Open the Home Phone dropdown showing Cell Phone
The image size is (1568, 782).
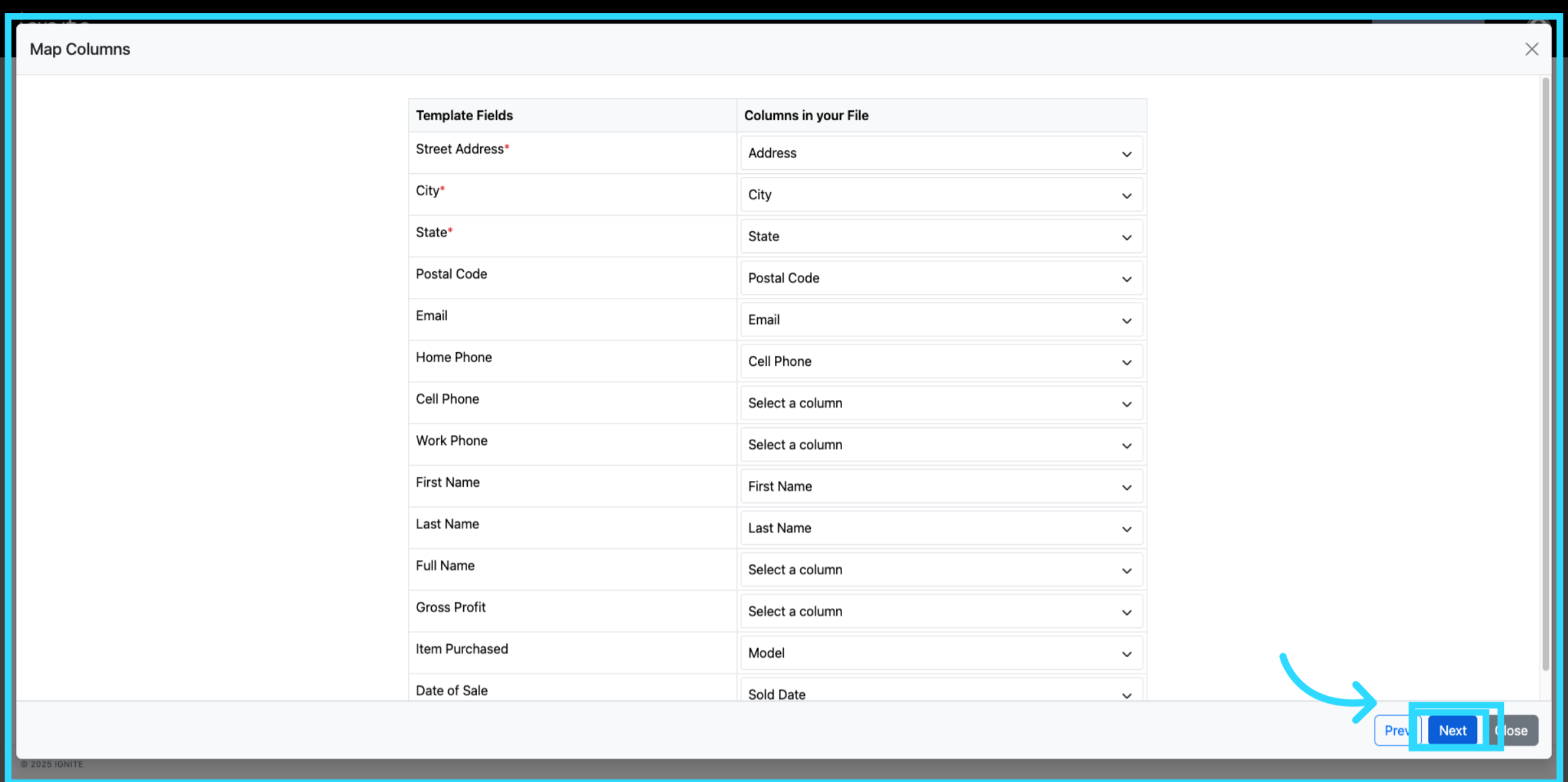[x=941, y=361]
